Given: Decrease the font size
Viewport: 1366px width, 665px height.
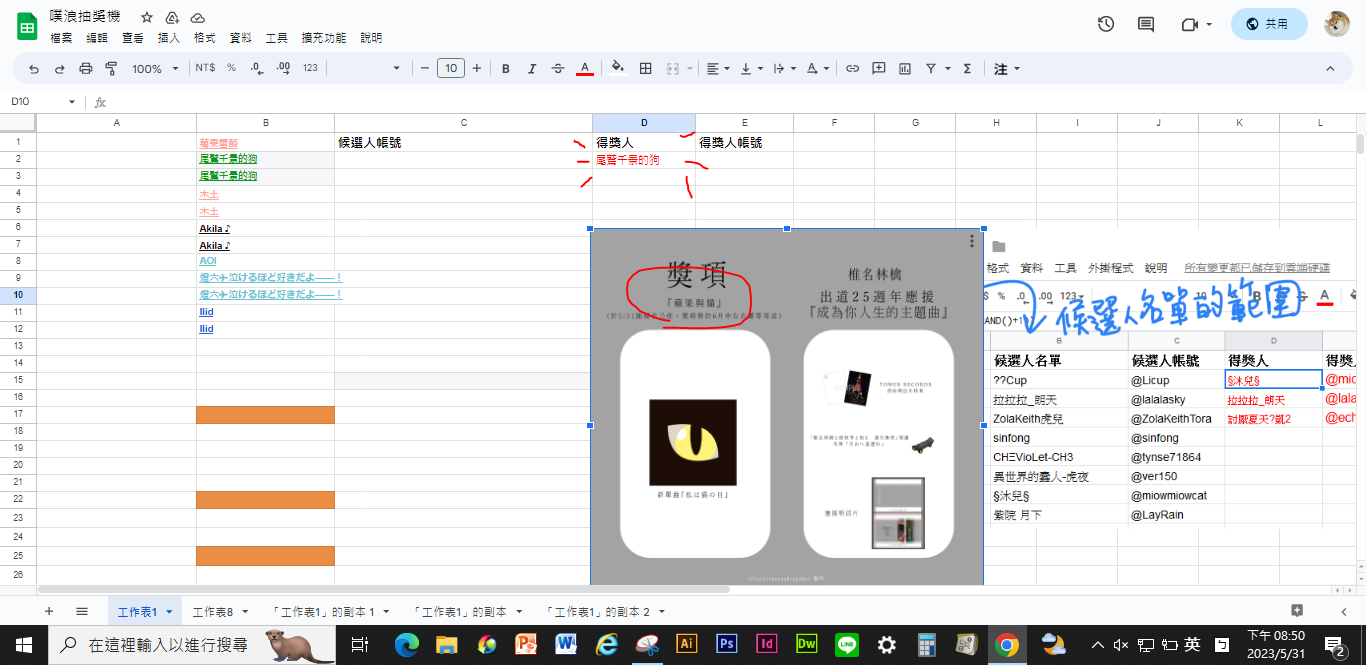Looking at the screenshot, I should click(425, 69).
